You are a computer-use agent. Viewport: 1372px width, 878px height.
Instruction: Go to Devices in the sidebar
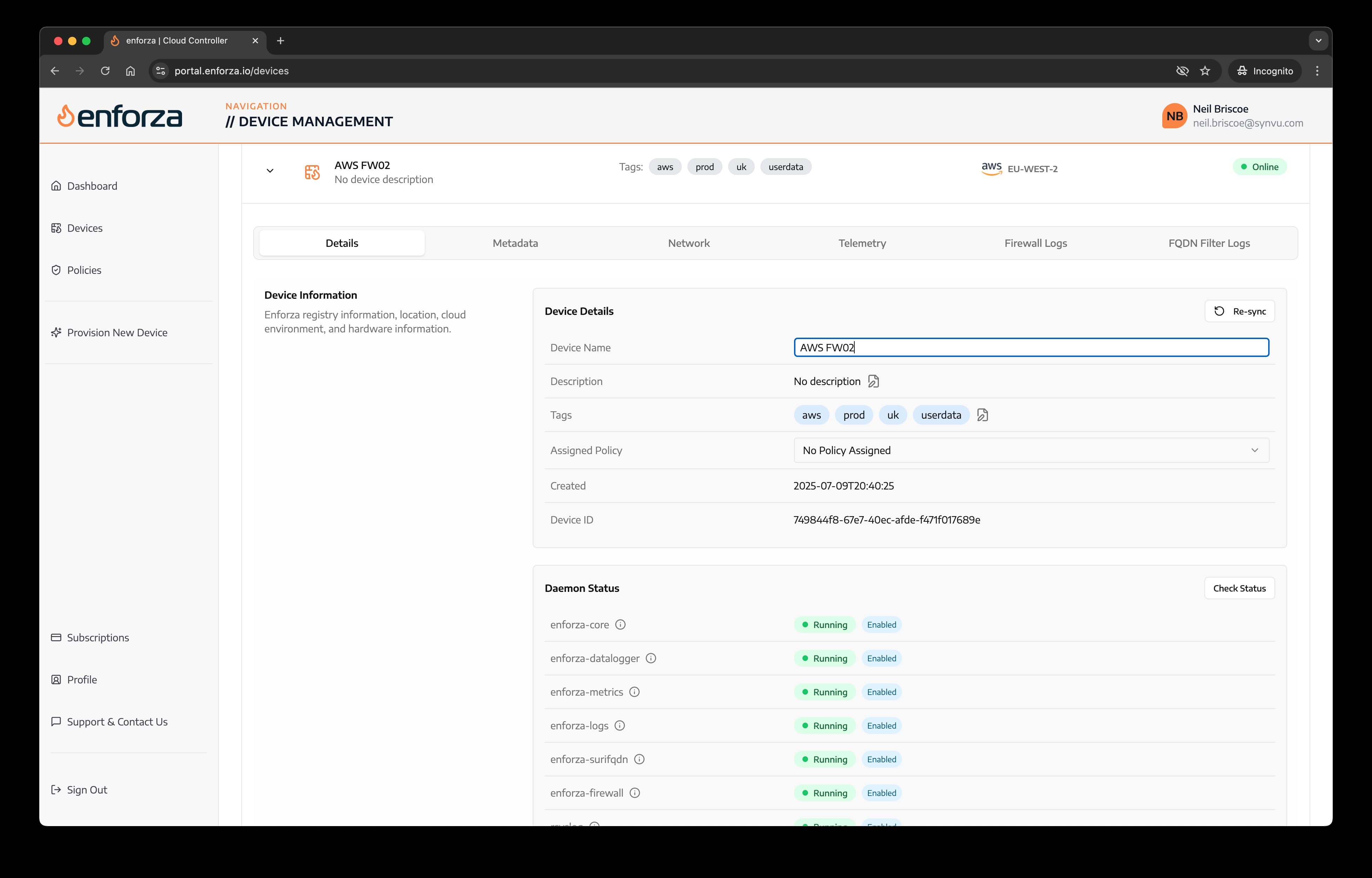(x=76, y=228)
